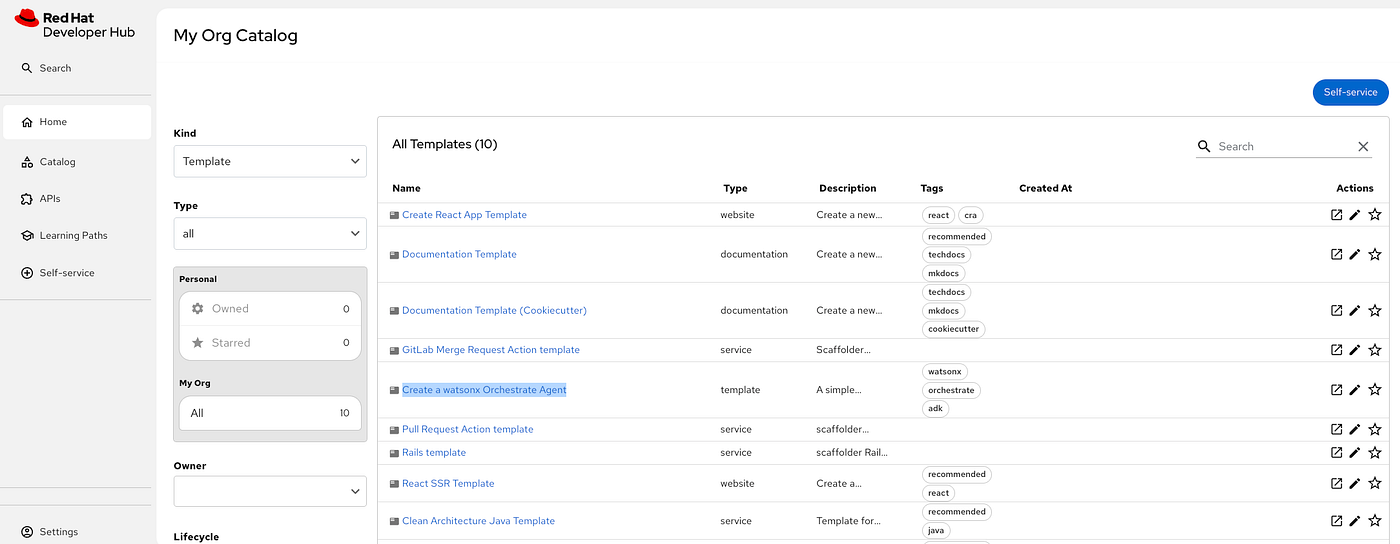Star the watsonx Orchestrate Agent template
1400x544 pixels.
pos(1375,390)
